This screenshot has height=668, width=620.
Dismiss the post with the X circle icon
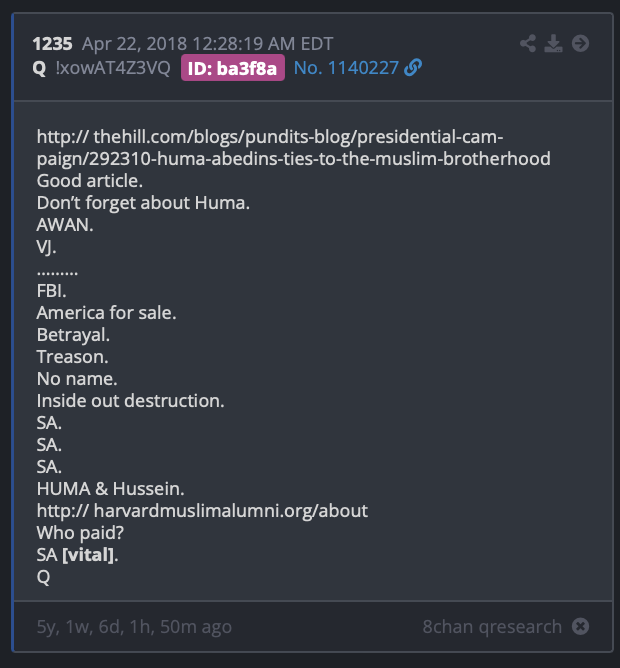[580, 626]
